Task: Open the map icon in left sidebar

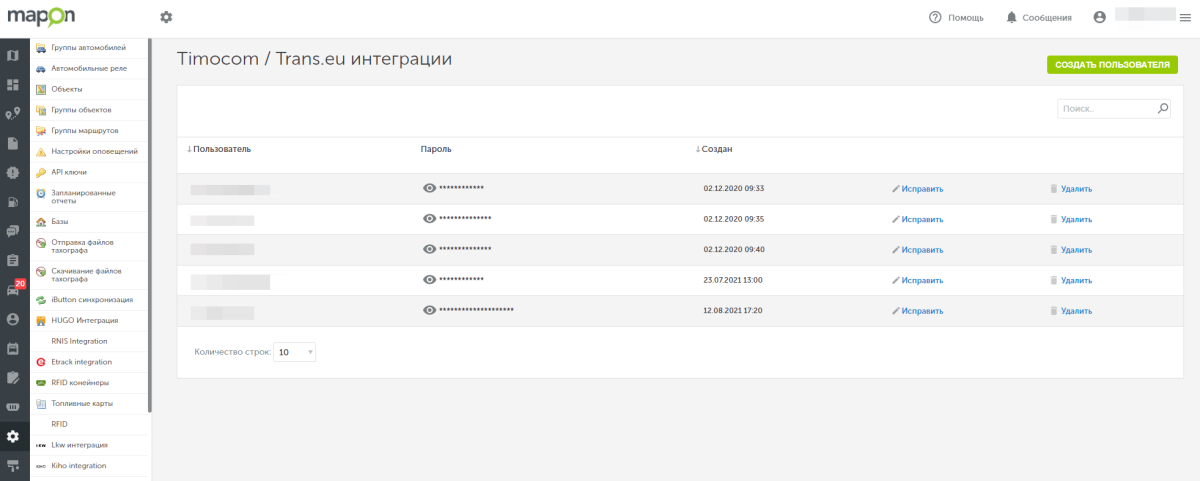Action: [x=13, y=56]
